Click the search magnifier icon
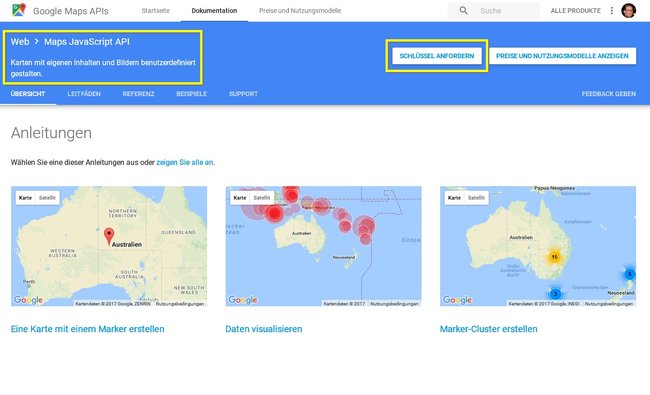 (x=463, y=10)
